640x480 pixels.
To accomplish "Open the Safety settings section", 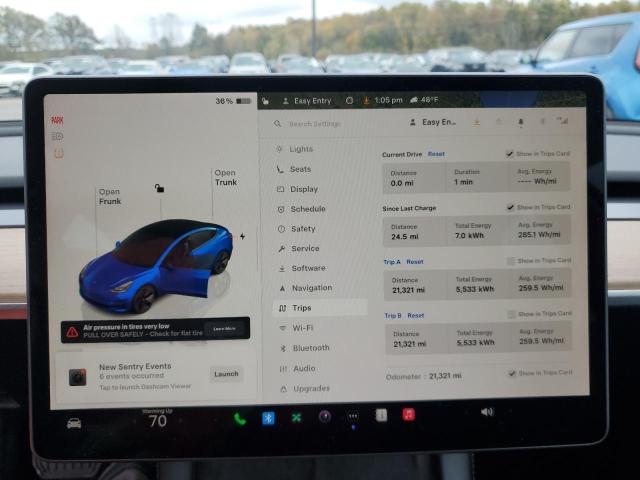I will 302,229.
